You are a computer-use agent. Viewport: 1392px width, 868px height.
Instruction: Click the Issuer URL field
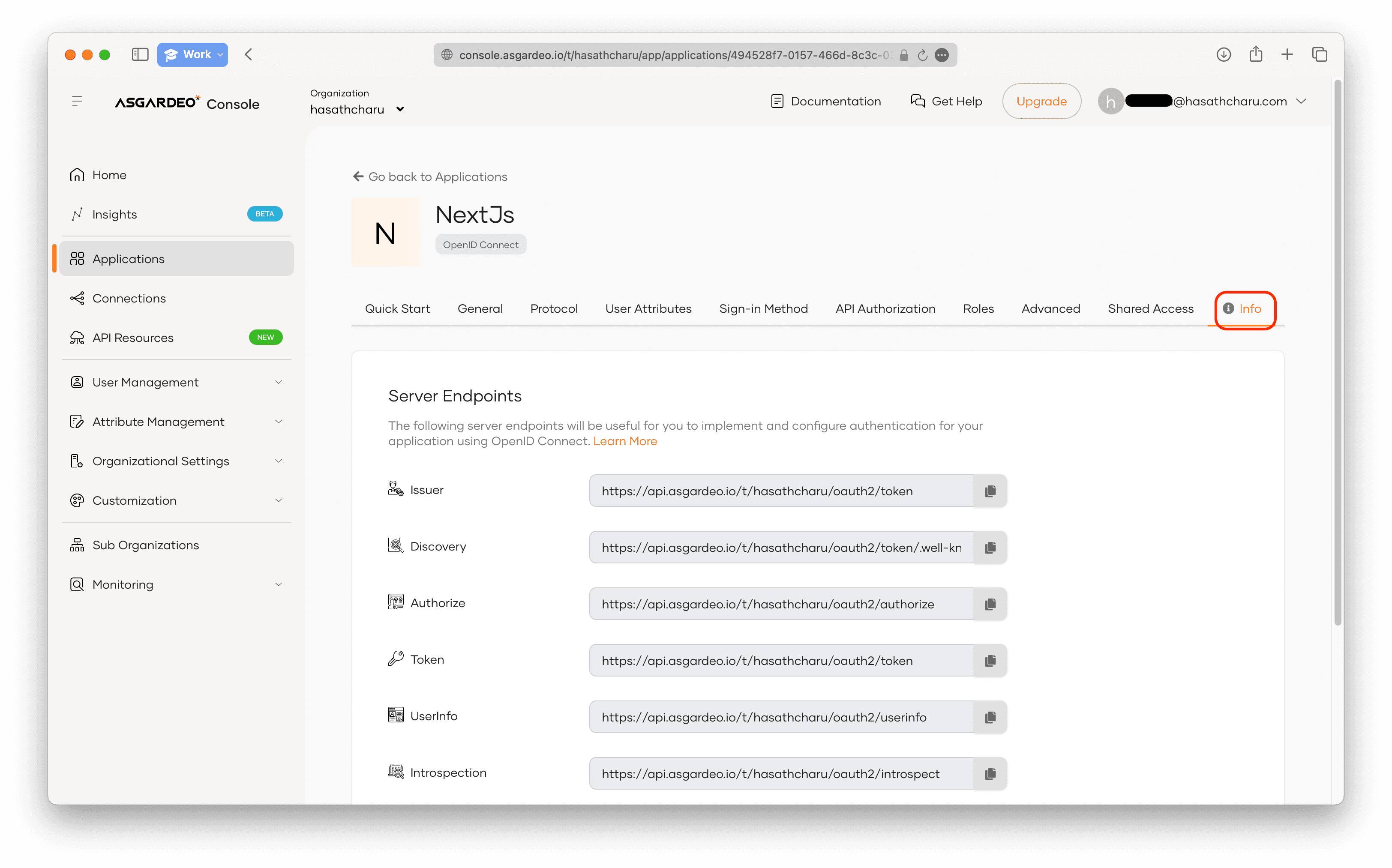(782, 491)
